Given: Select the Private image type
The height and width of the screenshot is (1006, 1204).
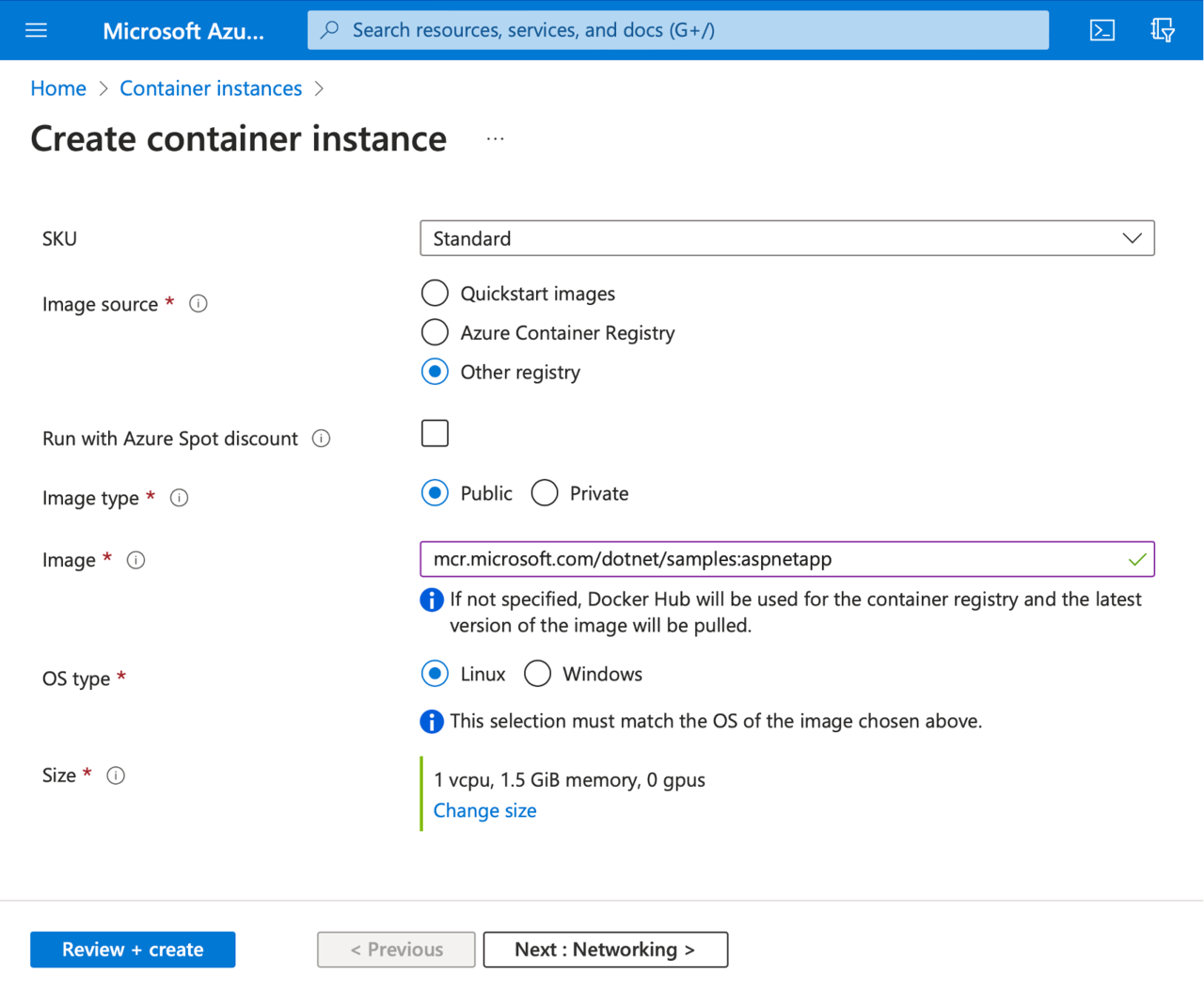Looking at the screenshot, I should coord(544,492).
